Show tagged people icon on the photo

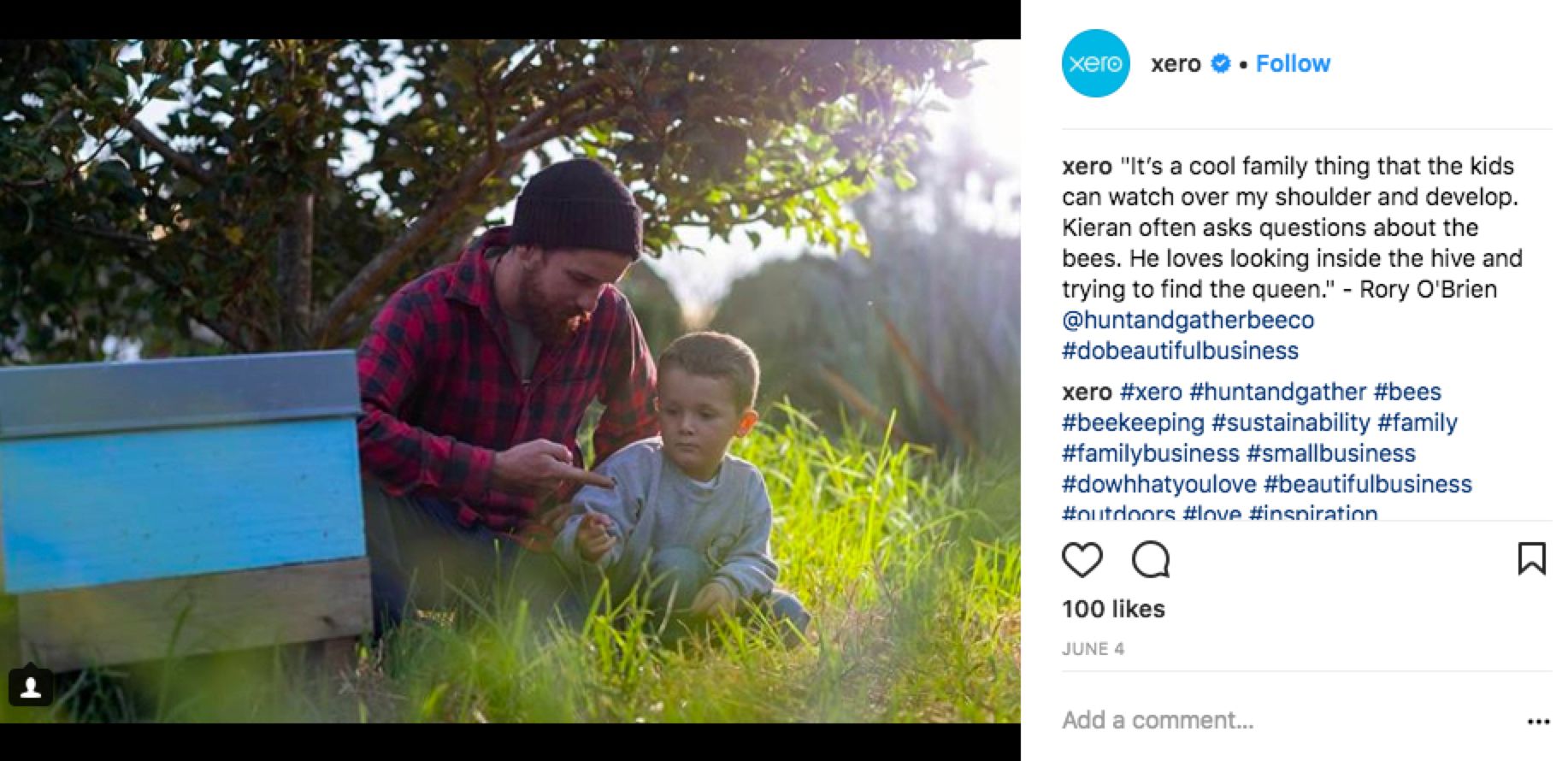coord(31,687)
